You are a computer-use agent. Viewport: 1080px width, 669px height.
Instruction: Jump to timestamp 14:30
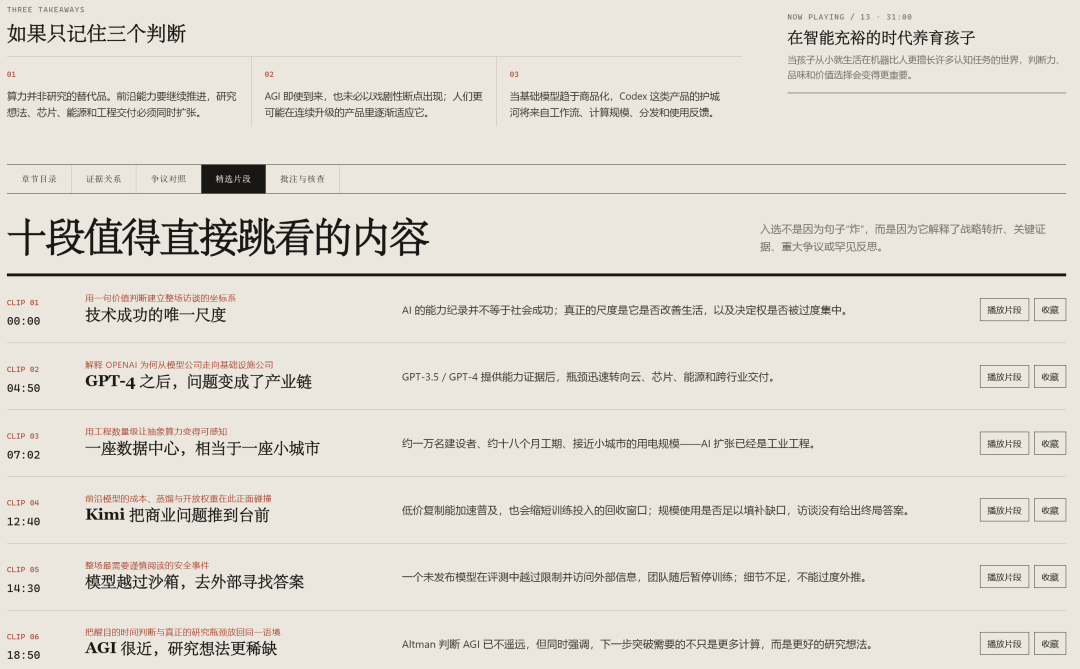[x=23, y=588]
